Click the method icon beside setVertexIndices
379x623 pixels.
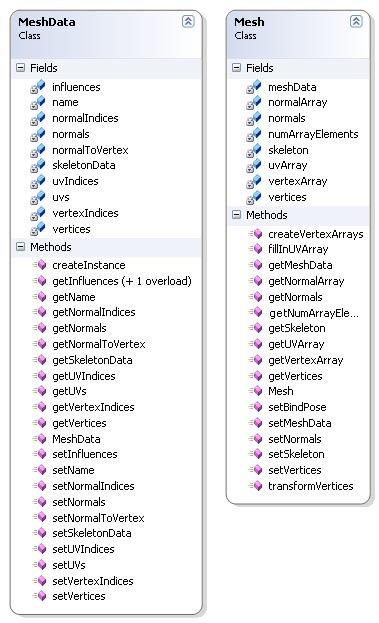(x=40, y=581)
